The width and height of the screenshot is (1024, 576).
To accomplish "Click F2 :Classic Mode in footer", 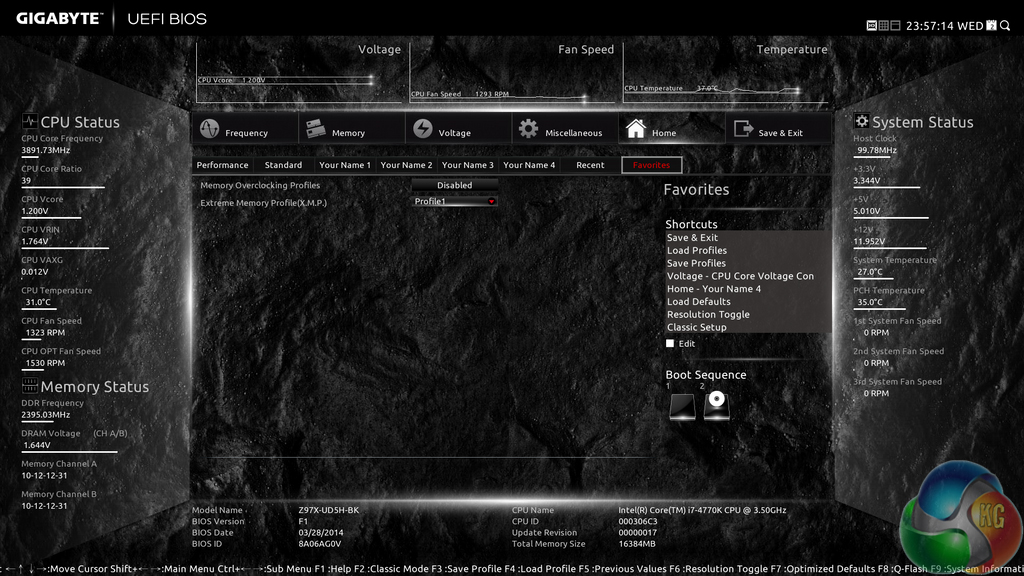I will point(392,569).
